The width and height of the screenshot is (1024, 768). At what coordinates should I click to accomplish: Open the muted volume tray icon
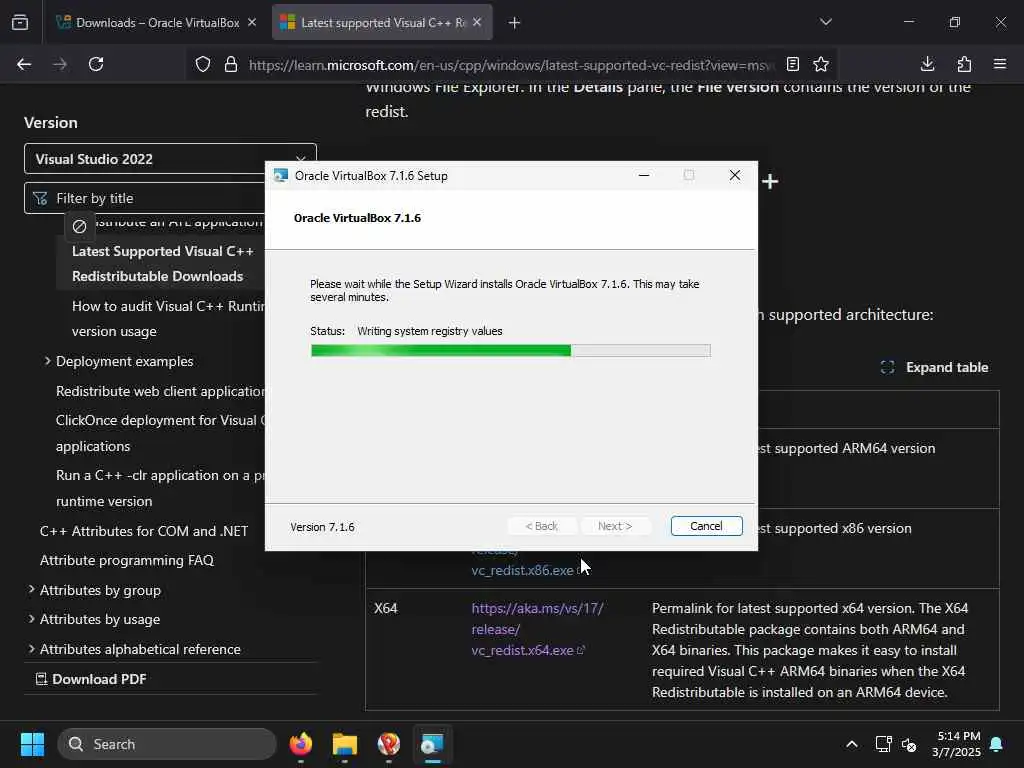pos(909,744)
